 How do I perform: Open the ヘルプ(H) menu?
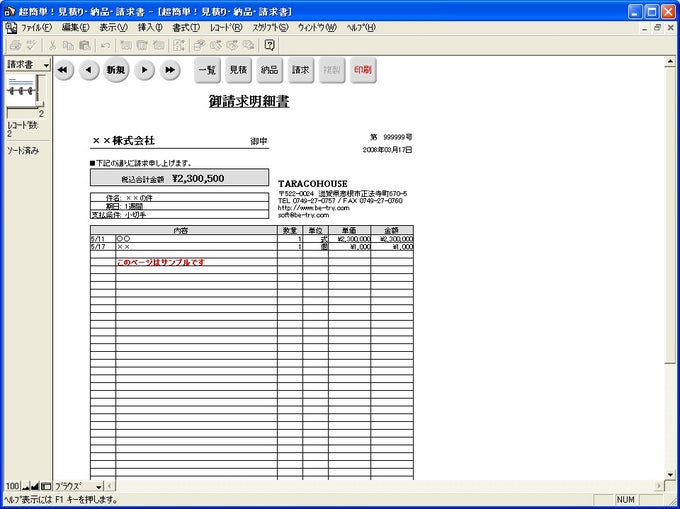361,28
